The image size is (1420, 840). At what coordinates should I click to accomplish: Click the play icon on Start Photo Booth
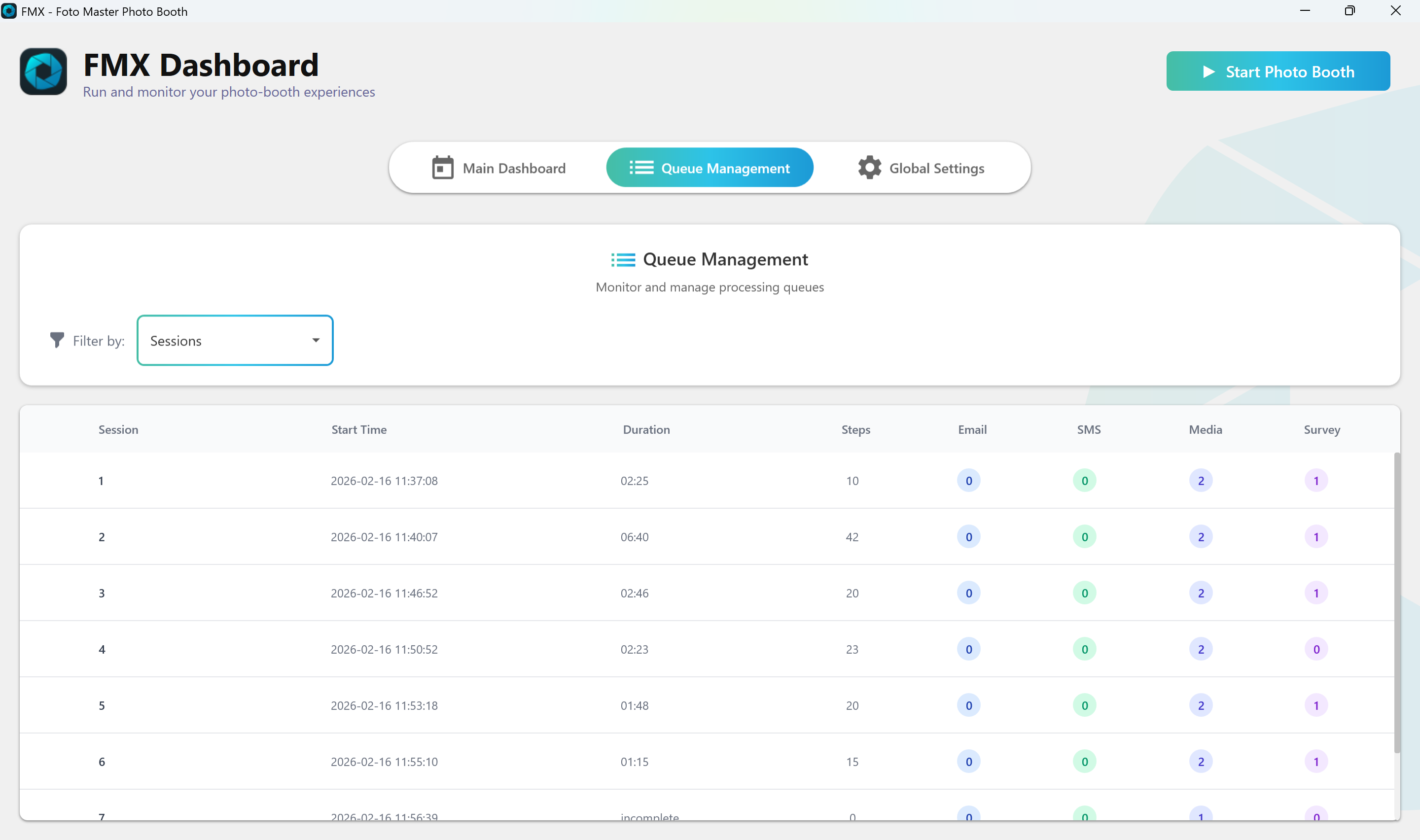(1208, 72)
